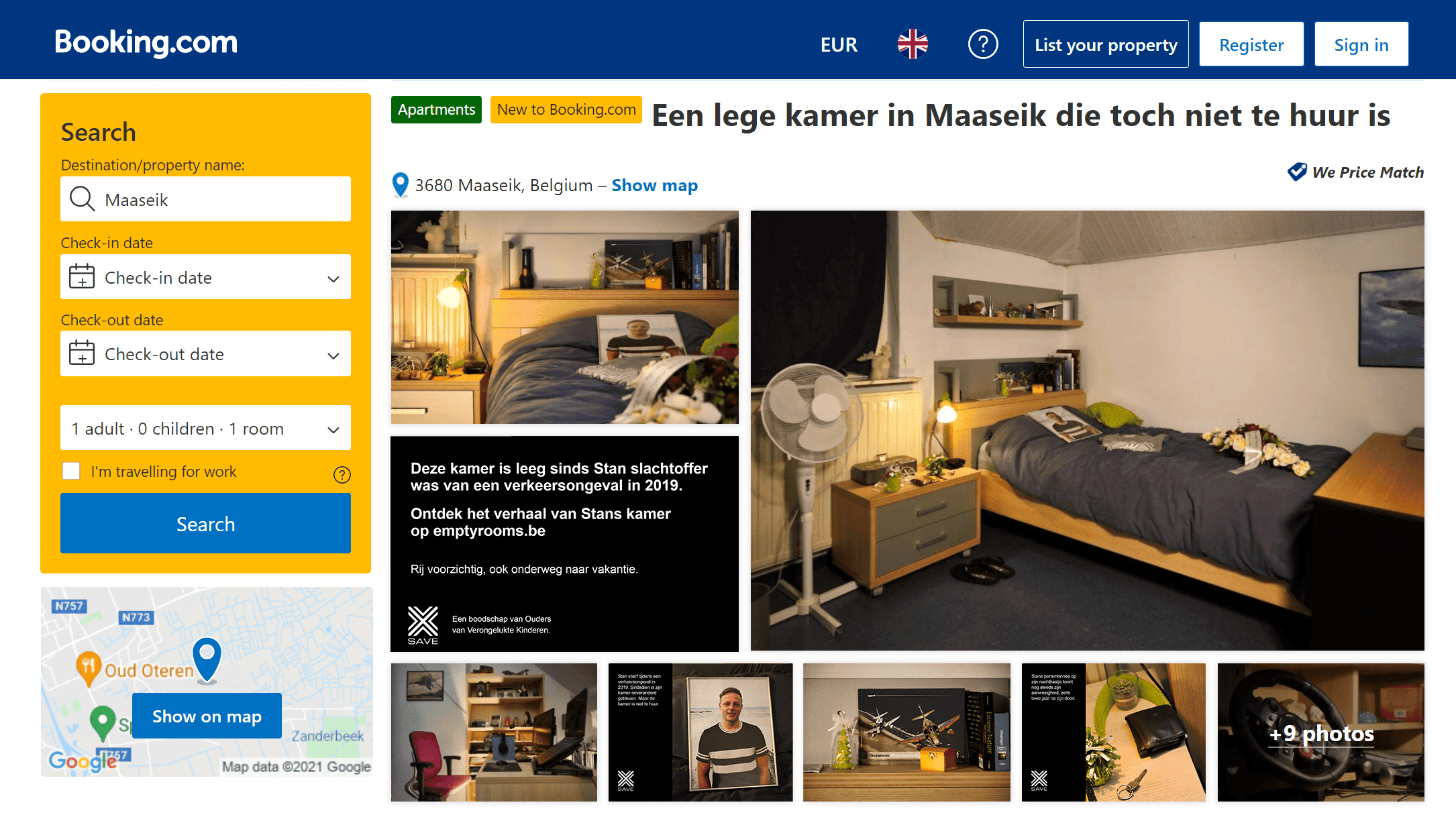Click the check-out calendar icon
This screenshot has height=825, width=1456.
82,353
